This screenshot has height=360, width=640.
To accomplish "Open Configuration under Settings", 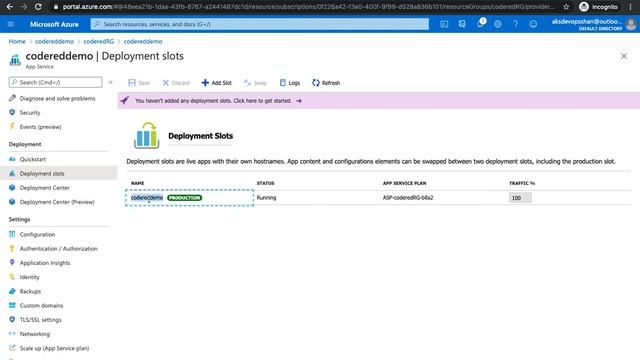I will [x=37, y=234].
